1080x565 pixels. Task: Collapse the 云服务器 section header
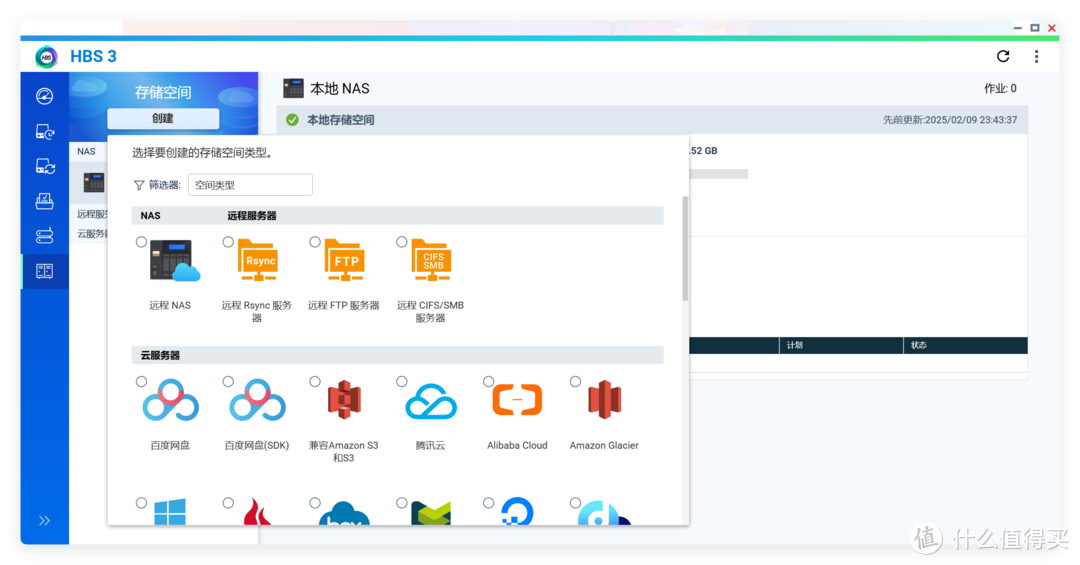coord(397,355)
